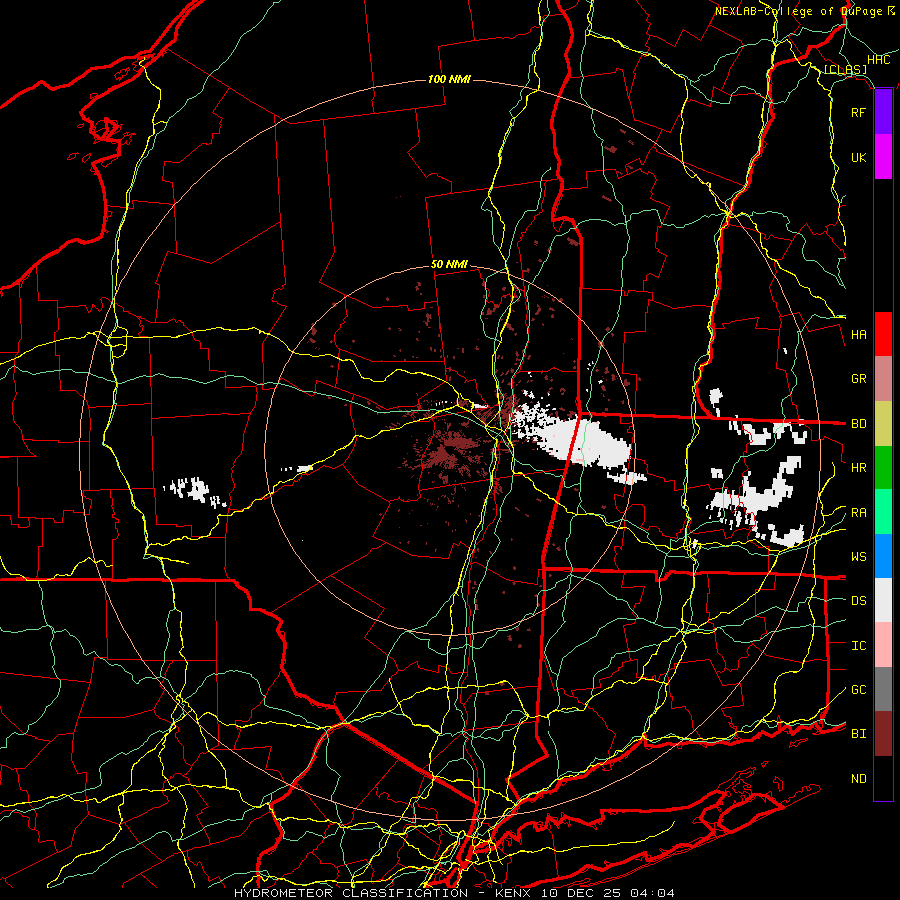Click the DS white legend swatch
The image size is (900, 900).
[883, 600]
